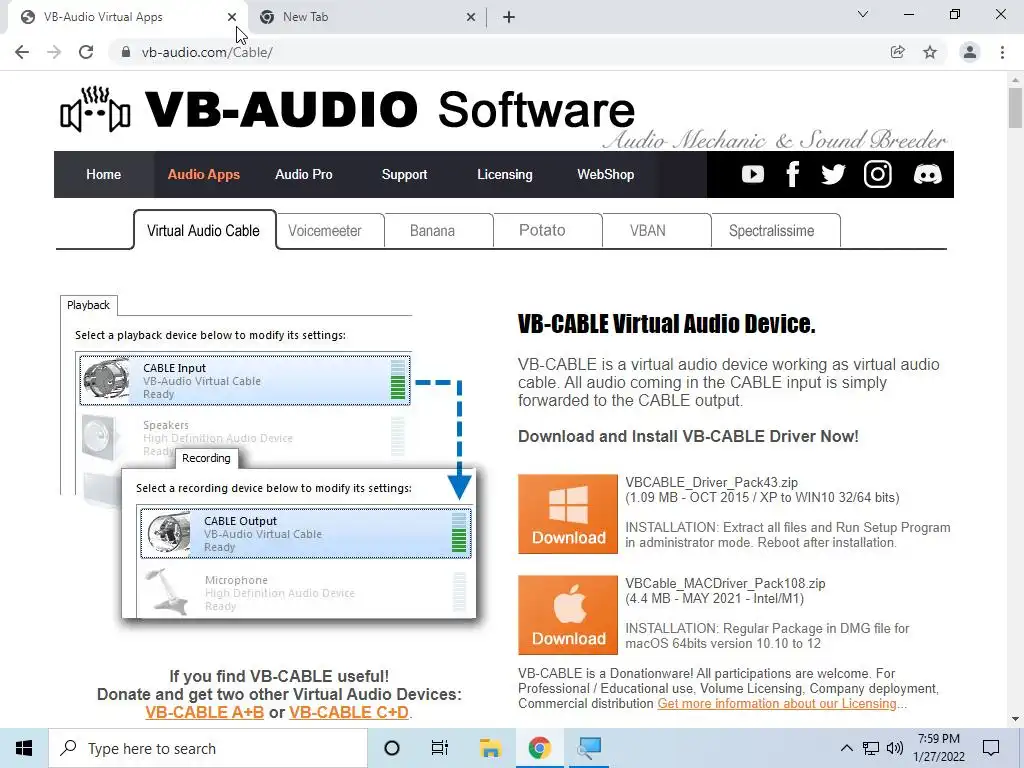
Task: Show hidden system tray icons
Action: (x=846, y=748)
